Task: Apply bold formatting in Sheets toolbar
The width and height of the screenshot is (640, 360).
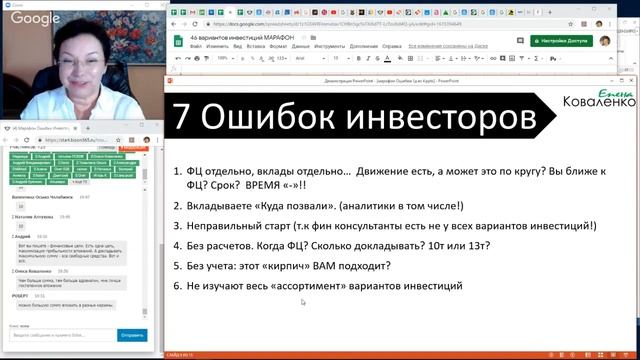Action: (358, 59)
